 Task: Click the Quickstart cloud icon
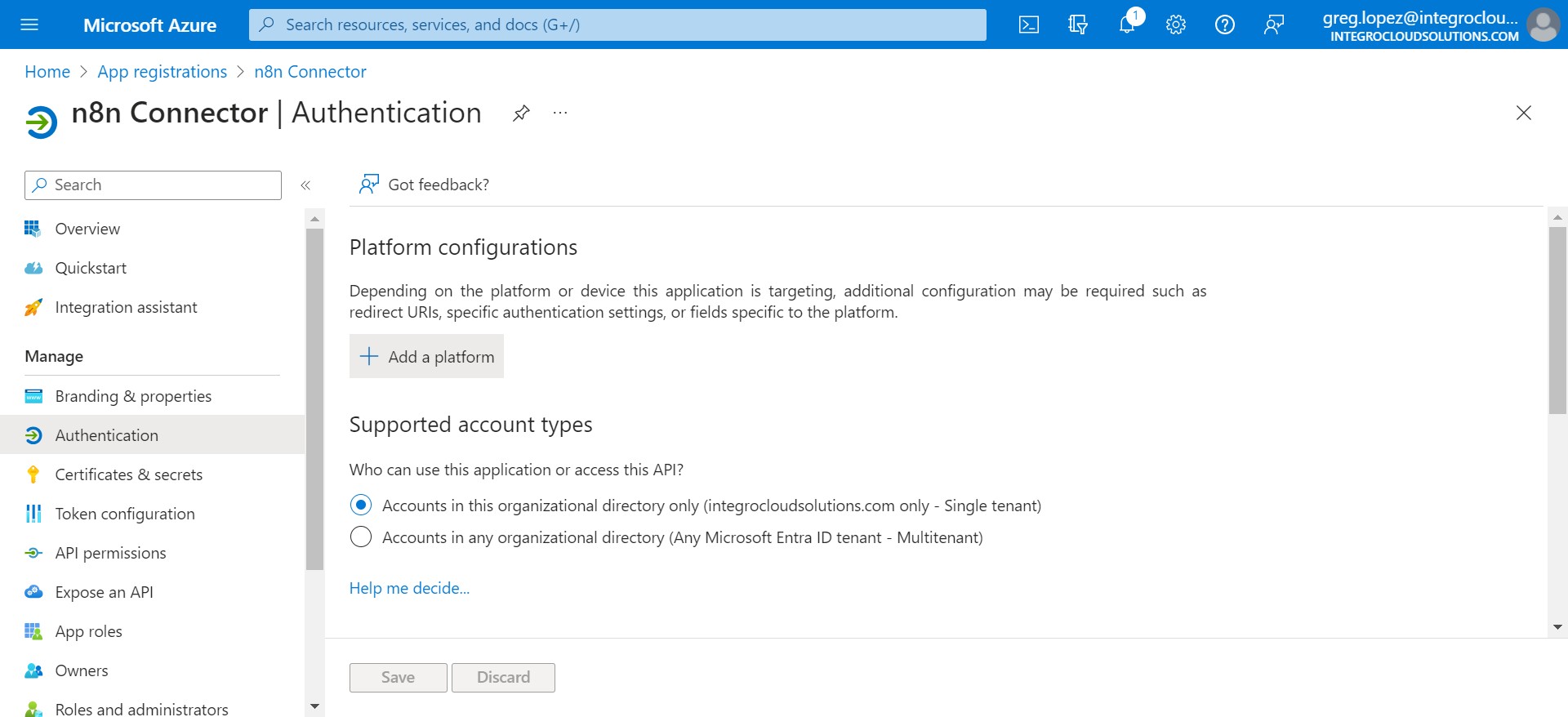(33, 268)
